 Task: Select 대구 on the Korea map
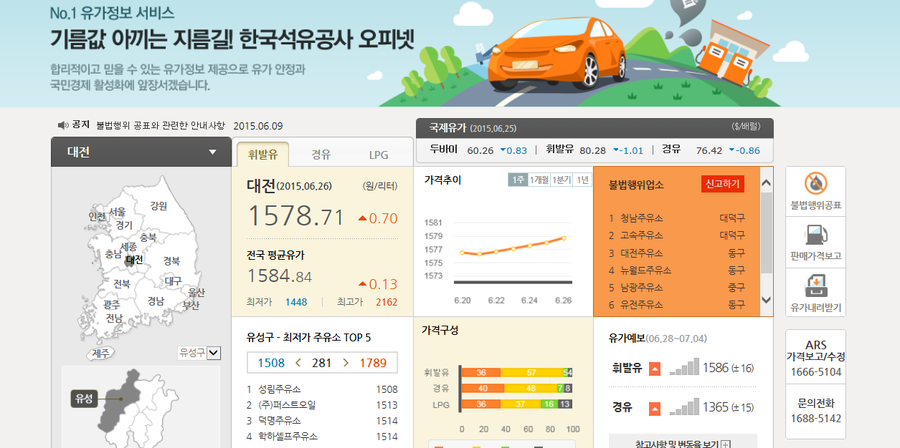click(173, 281)
